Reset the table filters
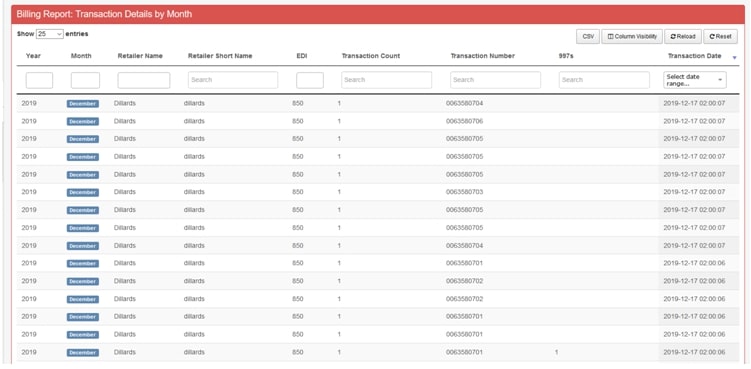 (720, 36)
